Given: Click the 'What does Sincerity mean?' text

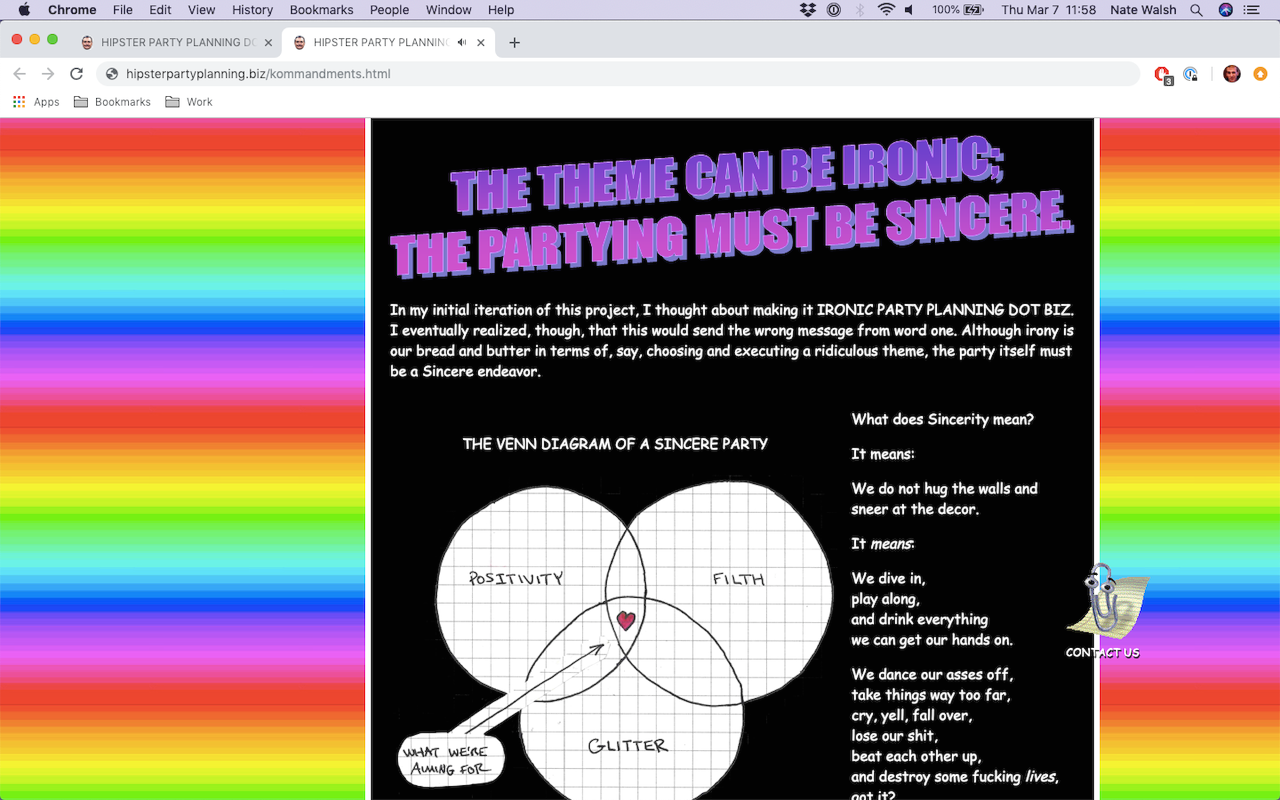Looking at the screenshot, I should point(943,420).
